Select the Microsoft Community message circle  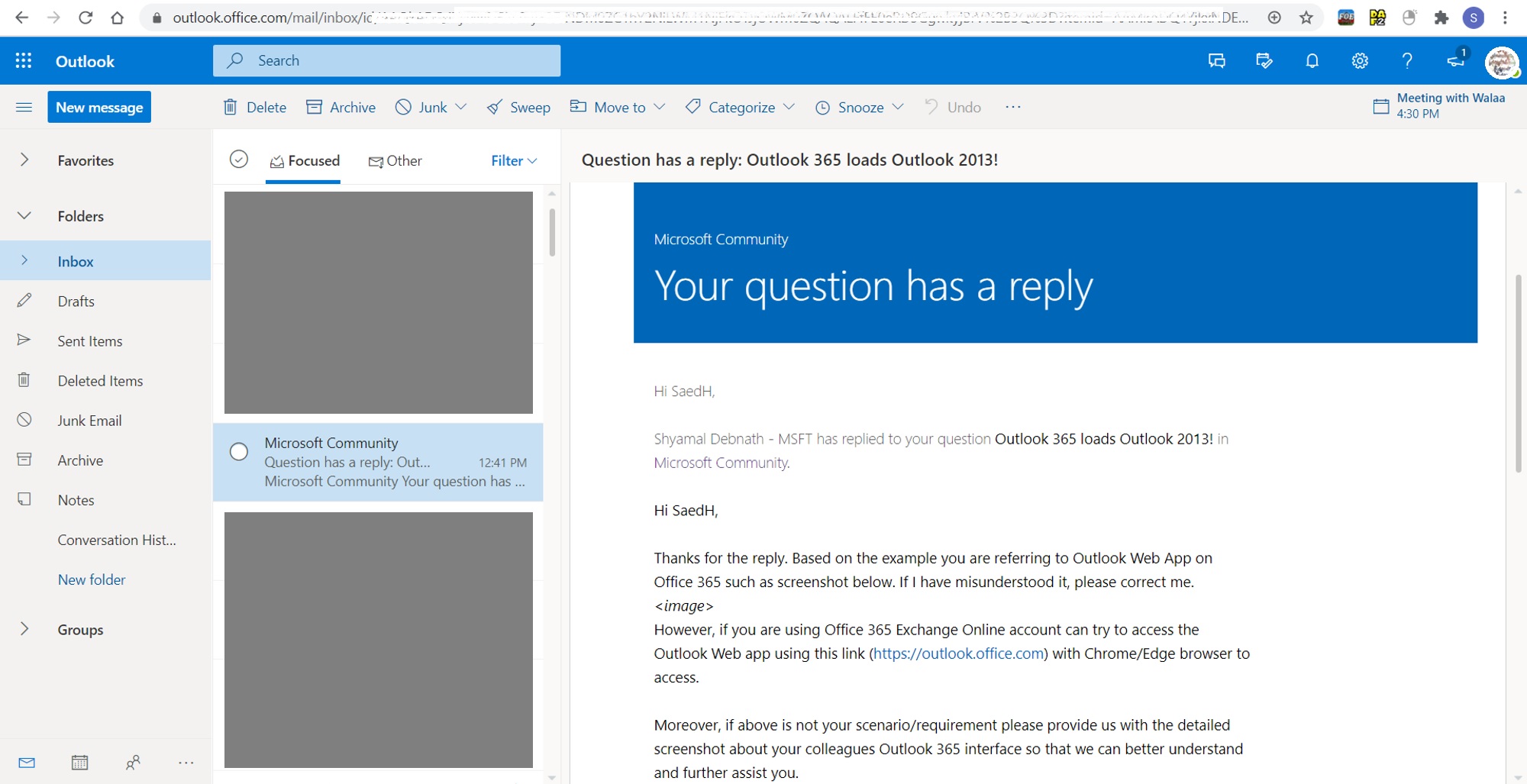239,452
